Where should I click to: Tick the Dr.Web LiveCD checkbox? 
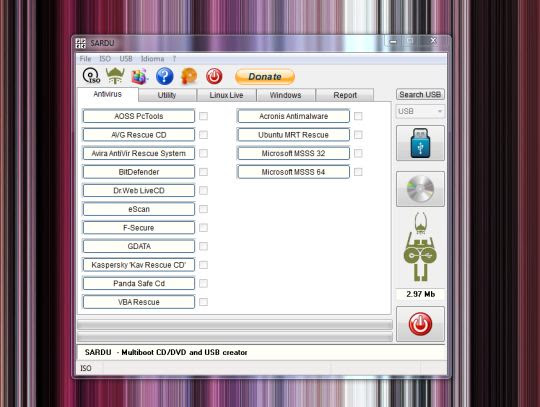pyautogui.click(x=204, y=190)
